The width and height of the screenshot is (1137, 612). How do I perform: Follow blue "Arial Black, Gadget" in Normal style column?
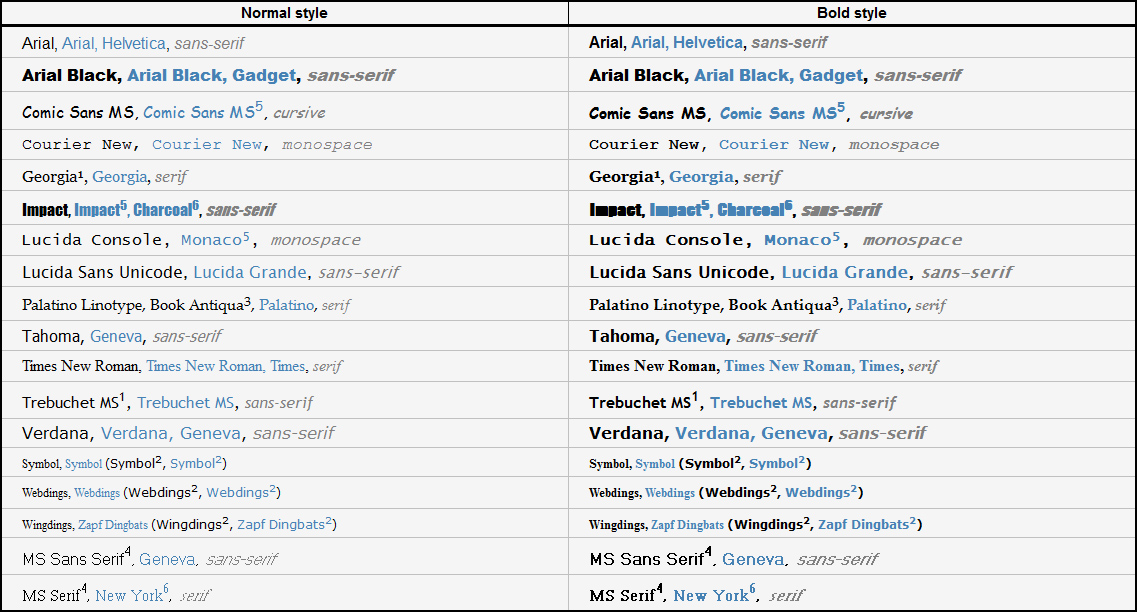click(x=212, y=75)
